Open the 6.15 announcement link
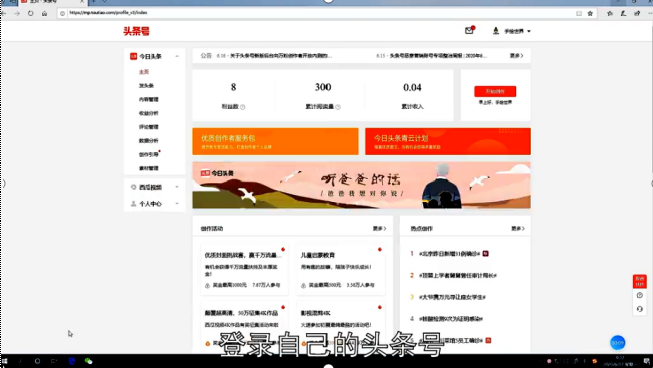Screen dimensions: 653x368 431,55
